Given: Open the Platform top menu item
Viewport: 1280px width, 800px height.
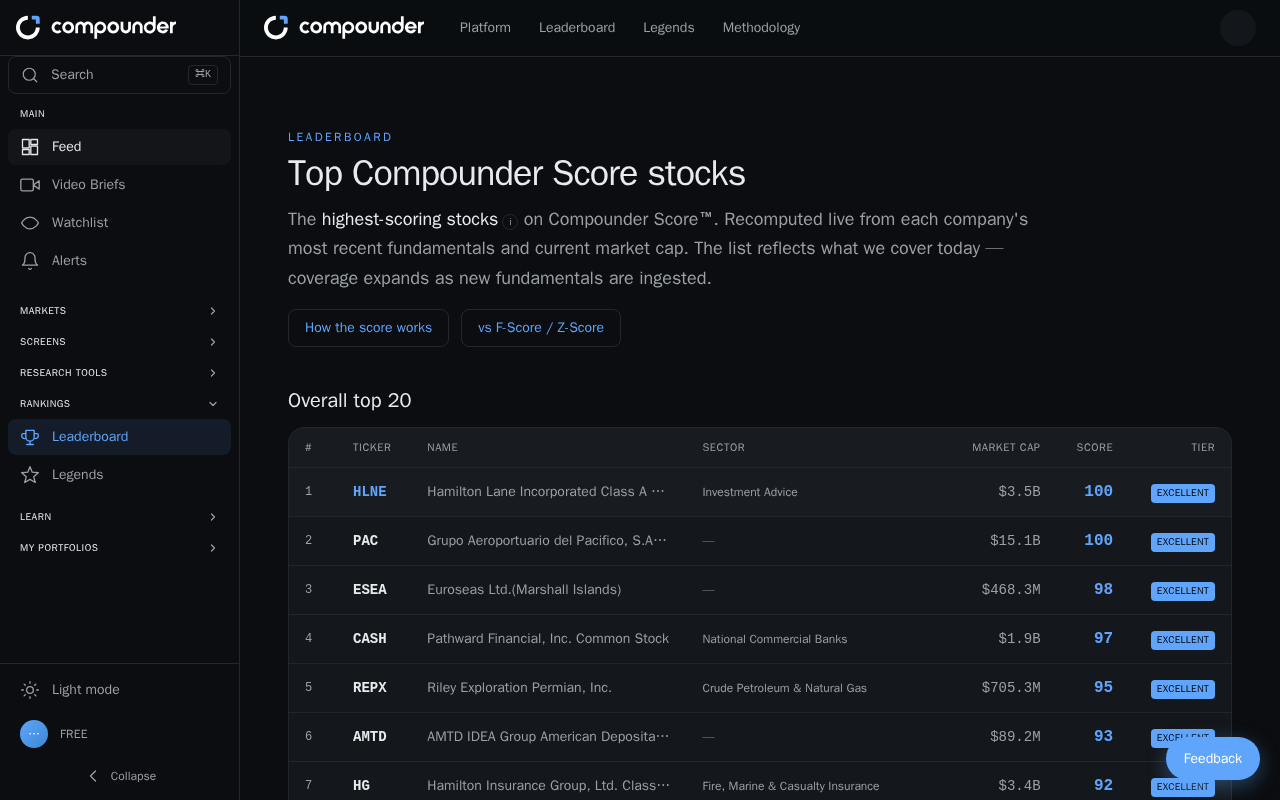Looking at the screenshot, I should [485, 28].
